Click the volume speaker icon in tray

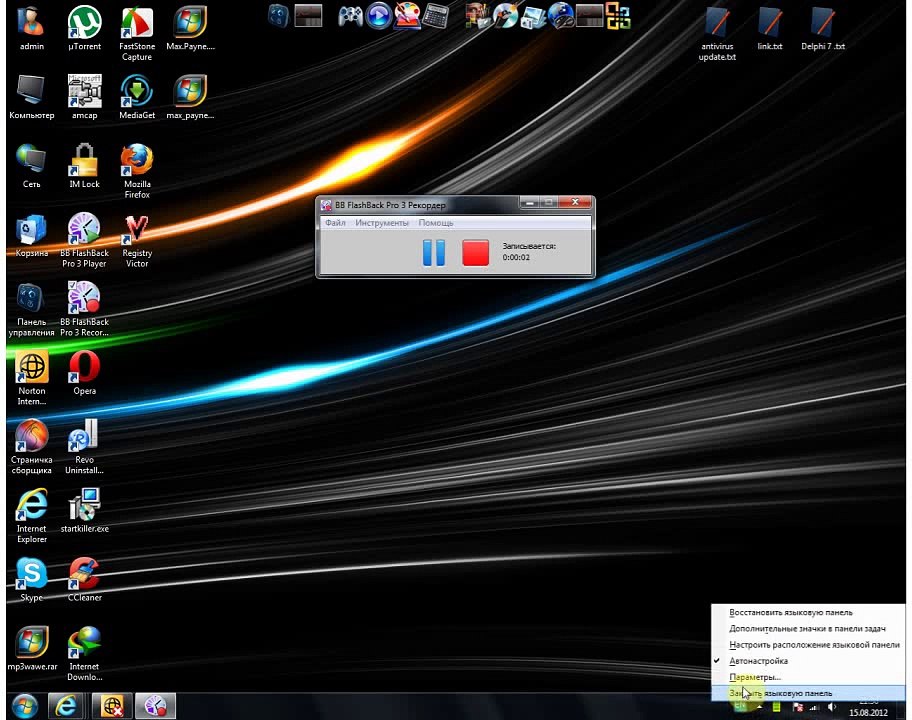click(832, 707)
